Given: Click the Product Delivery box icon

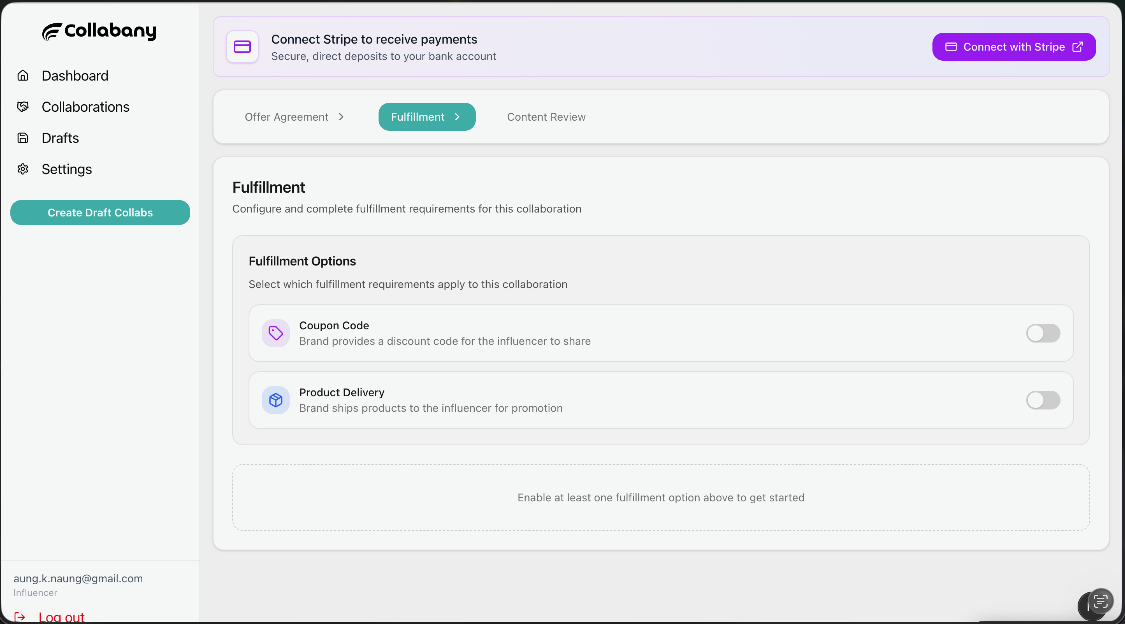Looking at the screenshot, I should (x=276, y=400).
